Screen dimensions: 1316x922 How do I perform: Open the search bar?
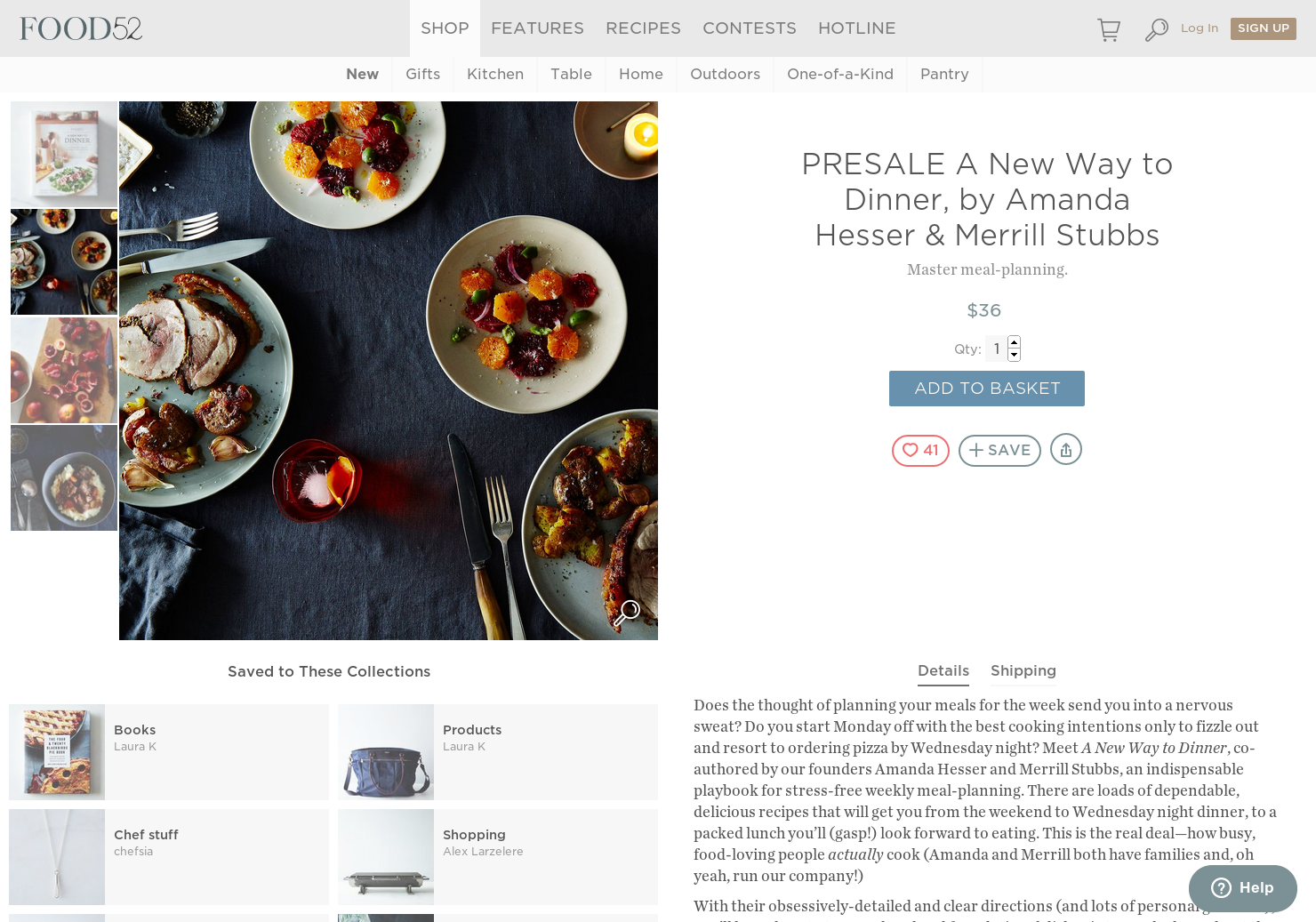coord(1156,28)
